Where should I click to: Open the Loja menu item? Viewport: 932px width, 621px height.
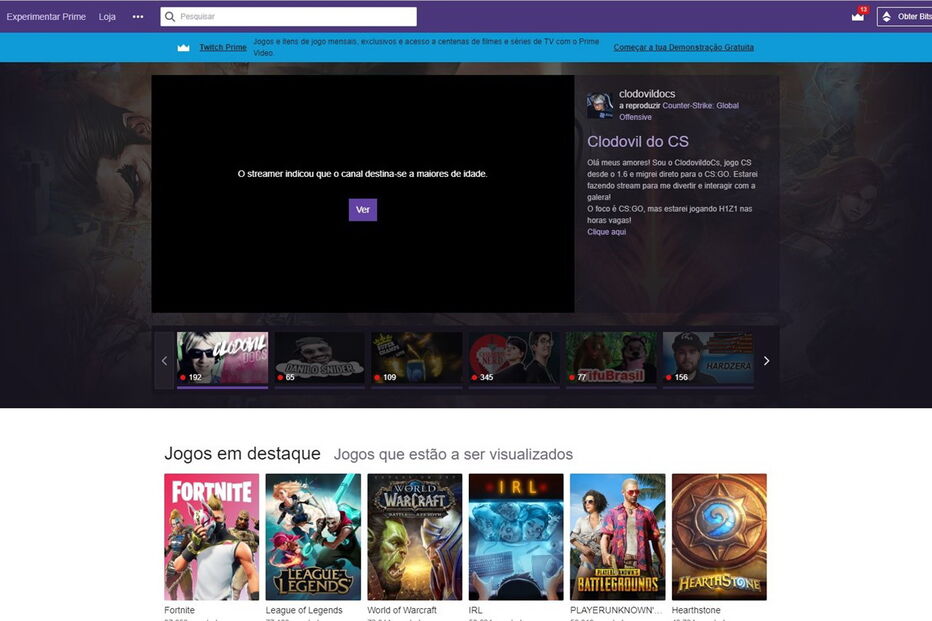107,16
